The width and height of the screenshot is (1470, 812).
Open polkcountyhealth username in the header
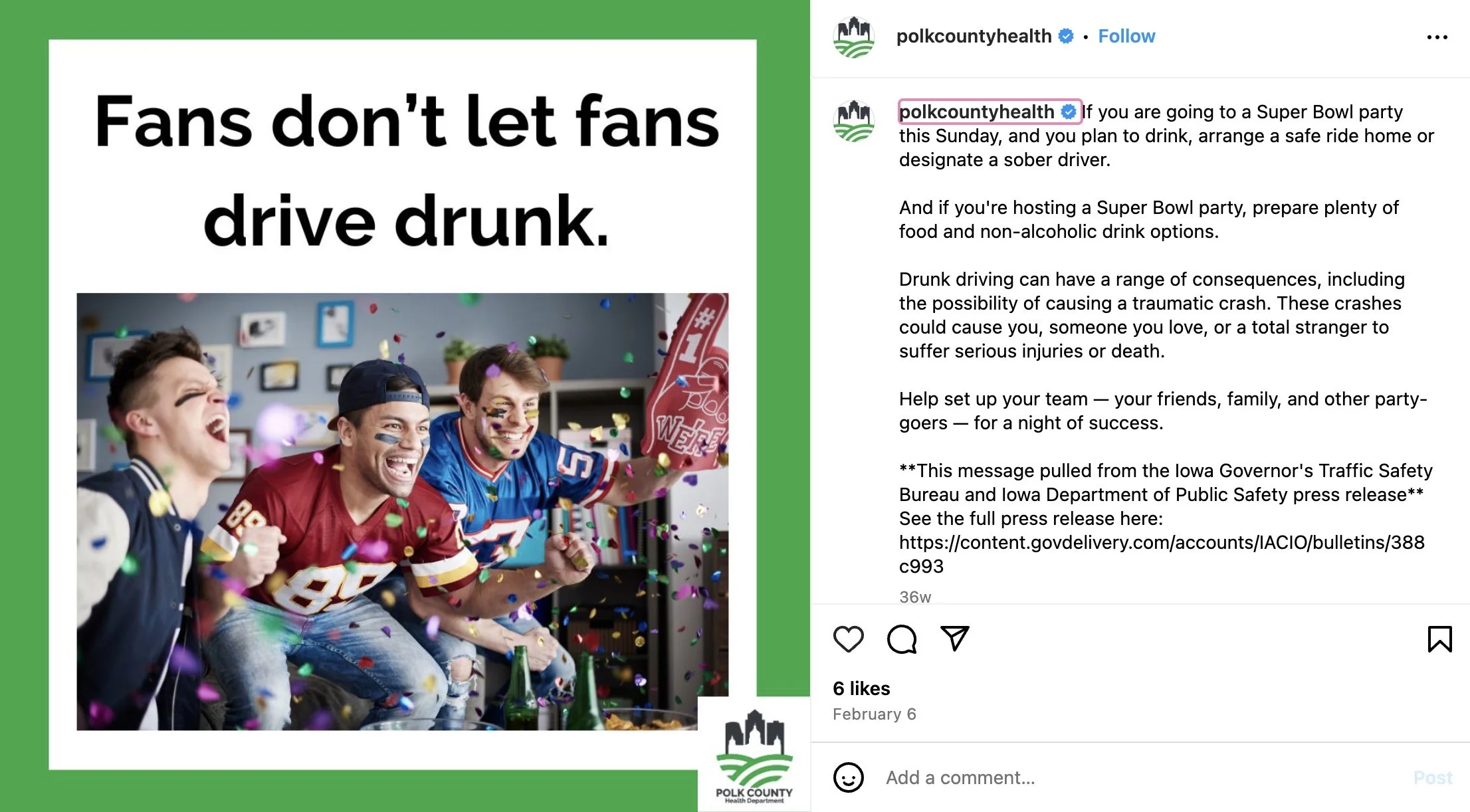coord(974,36)
